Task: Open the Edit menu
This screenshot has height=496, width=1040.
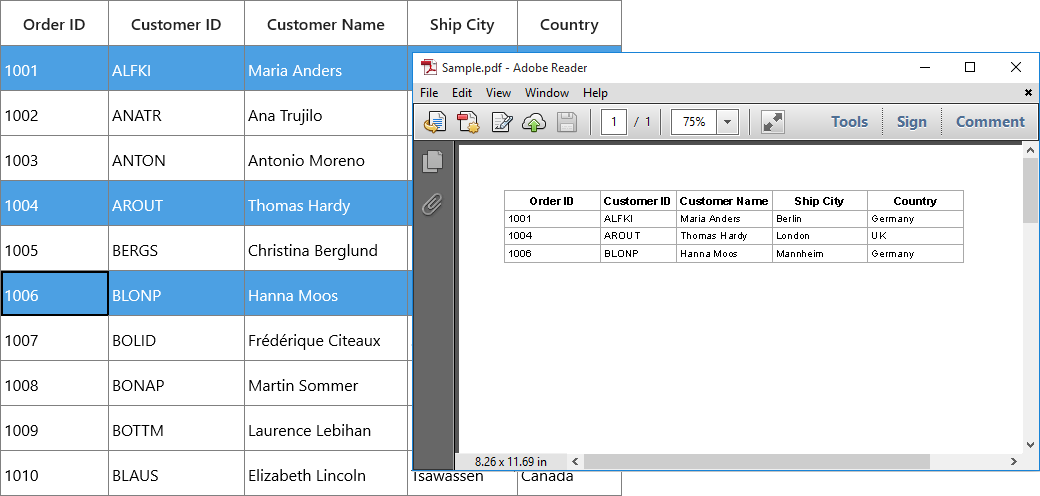Action: click(462, 93)
